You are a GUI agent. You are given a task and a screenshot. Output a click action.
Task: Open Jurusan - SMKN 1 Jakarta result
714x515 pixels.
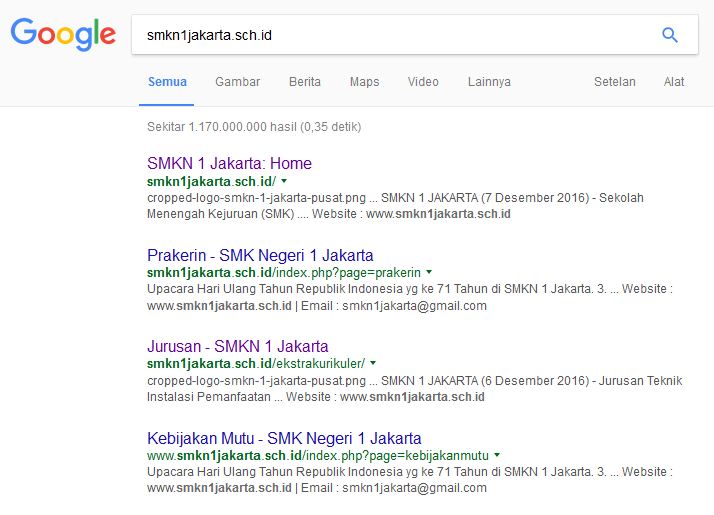pyautogui.click(x=237, y=346)
